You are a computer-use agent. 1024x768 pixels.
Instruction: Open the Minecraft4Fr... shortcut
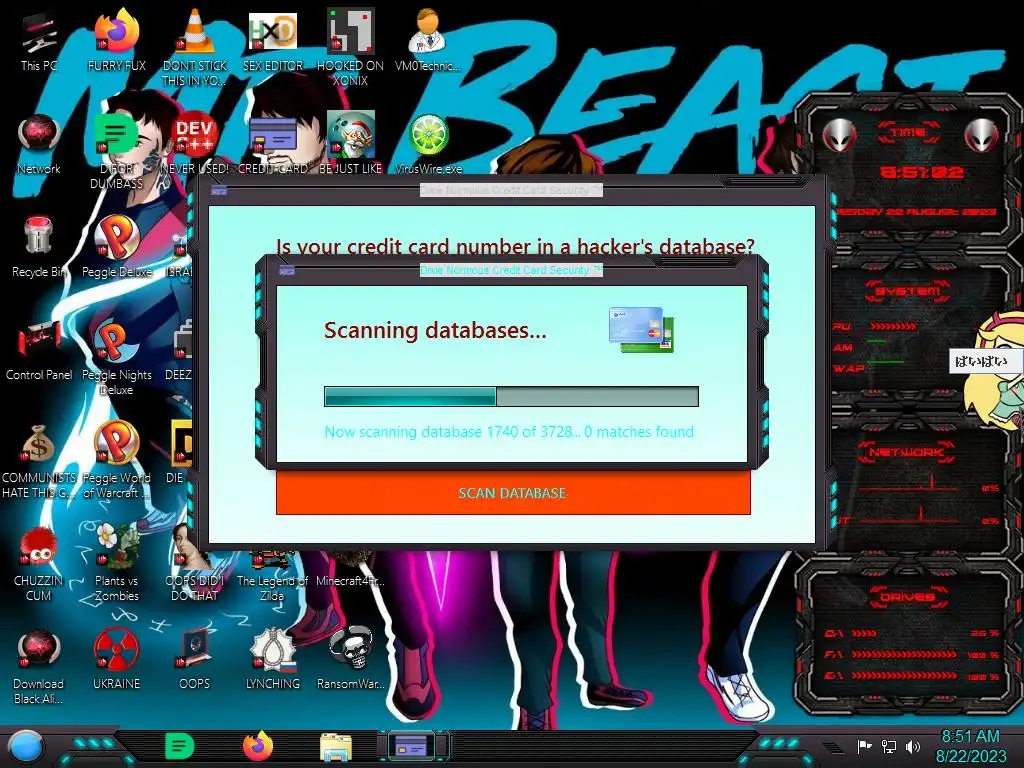point(350,571)
